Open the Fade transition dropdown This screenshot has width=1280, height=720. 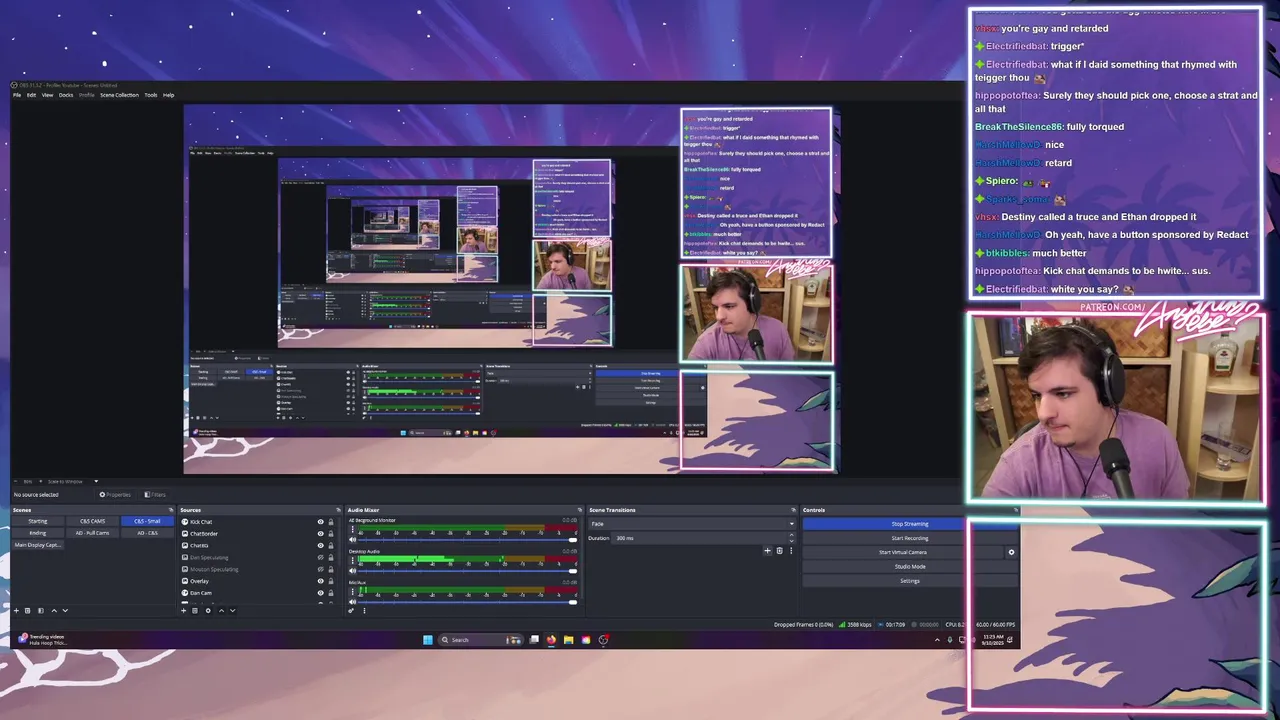692,524
